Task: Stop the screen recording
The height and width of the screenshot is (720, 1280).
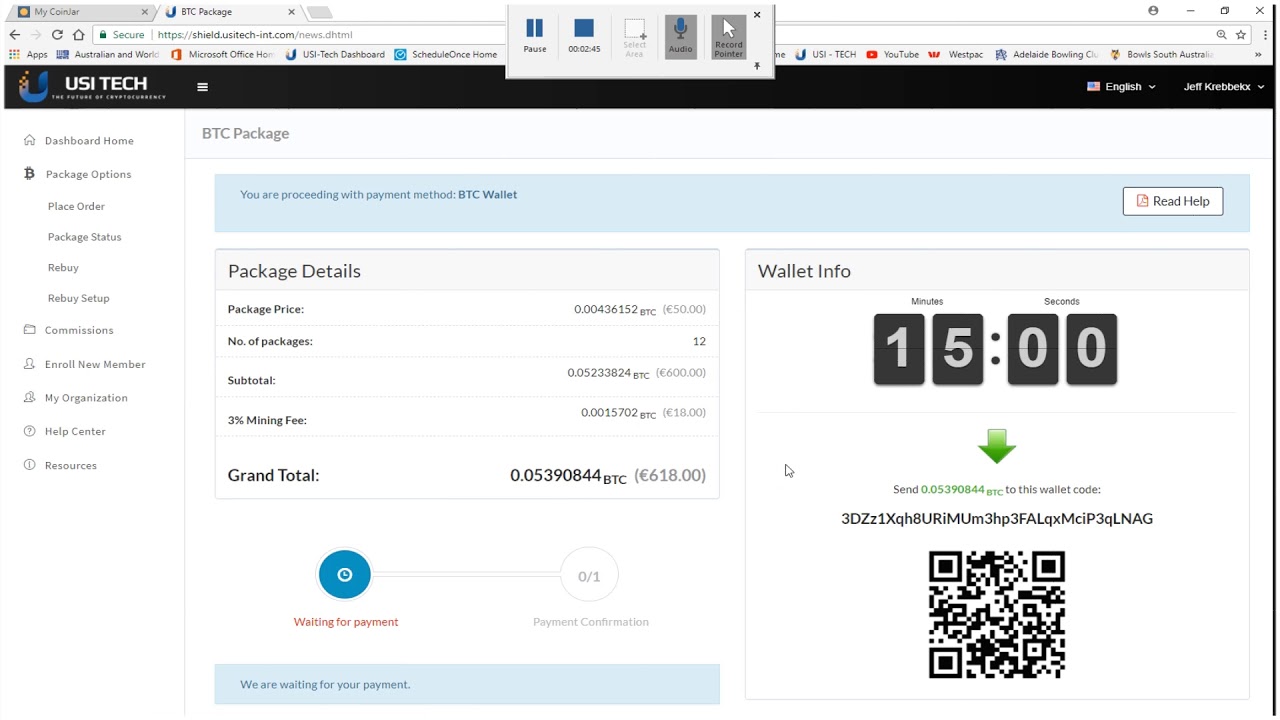Action: pyautogui.click(x=584, y=35)
